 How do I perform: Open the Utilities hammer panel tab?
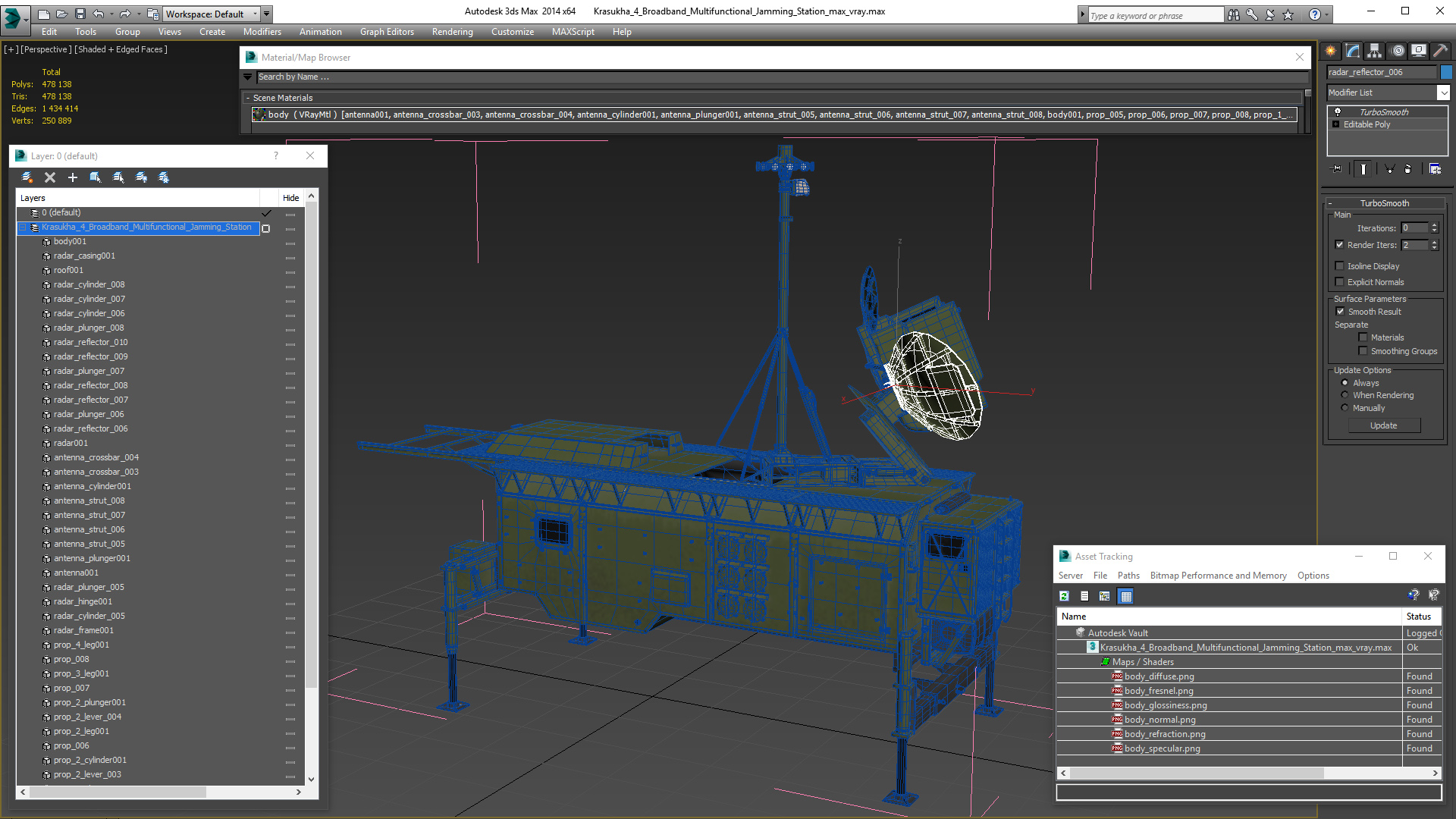[x=1441, y=51]
